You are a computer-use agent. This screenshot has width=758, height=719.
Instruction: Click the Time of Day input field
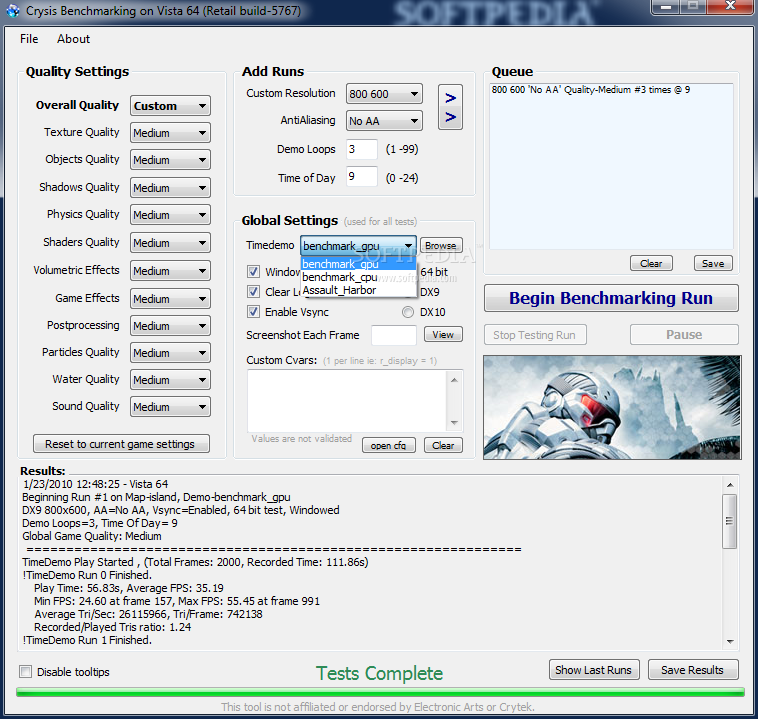(362, 176)
